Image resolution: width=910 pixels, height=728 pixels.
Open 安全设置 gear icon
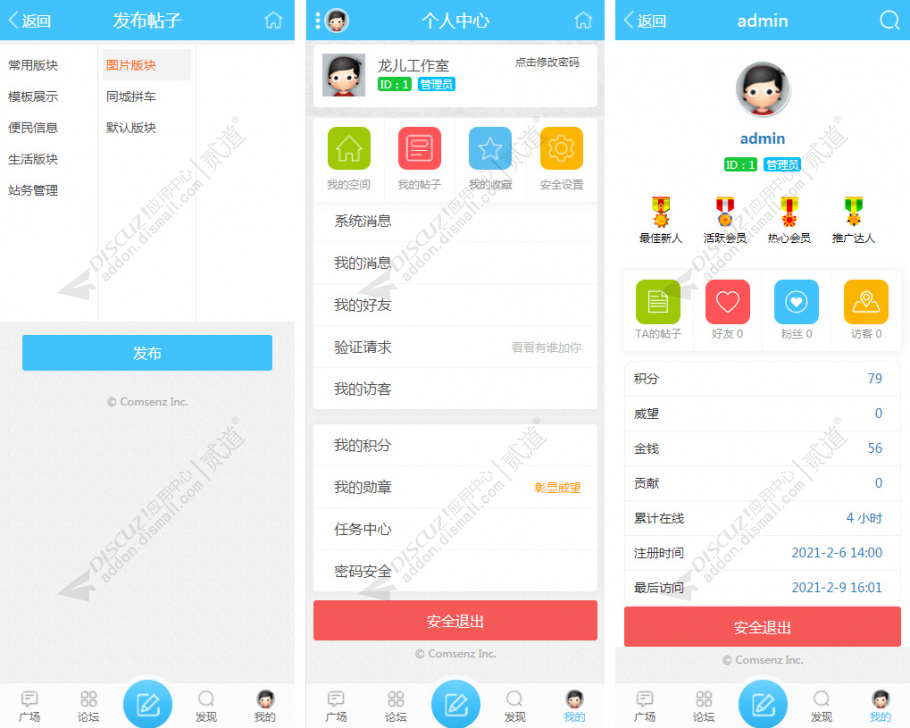tap(561, 149)
